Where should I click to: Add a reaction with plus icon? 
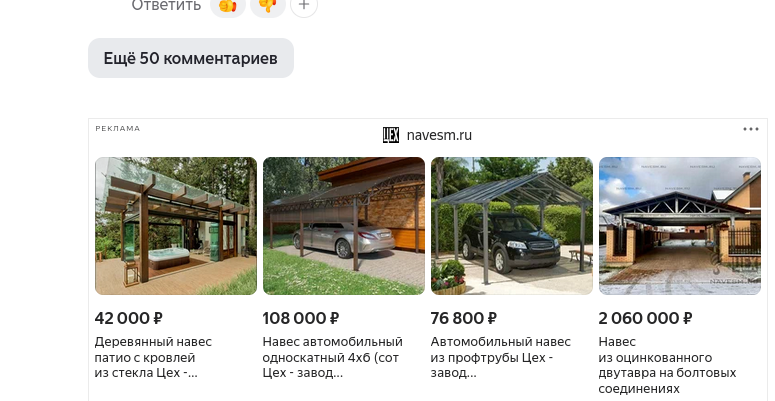coord(304,6)
